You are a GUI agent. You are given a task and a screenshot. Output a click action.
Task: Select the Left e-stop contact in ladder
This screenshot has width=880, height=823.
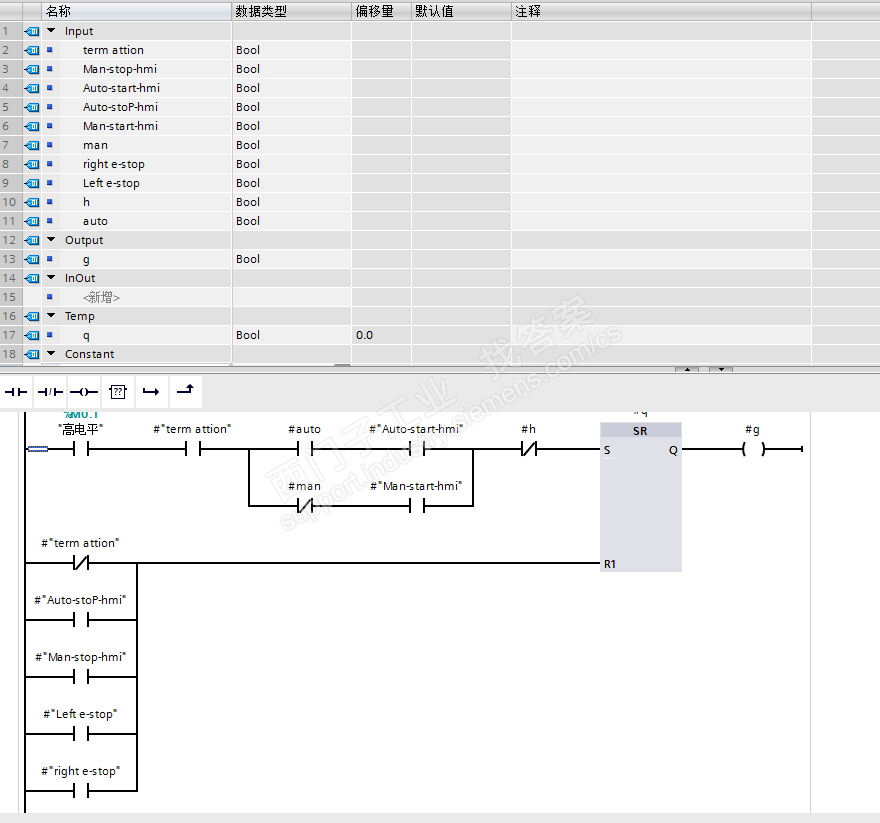[81, 734]
